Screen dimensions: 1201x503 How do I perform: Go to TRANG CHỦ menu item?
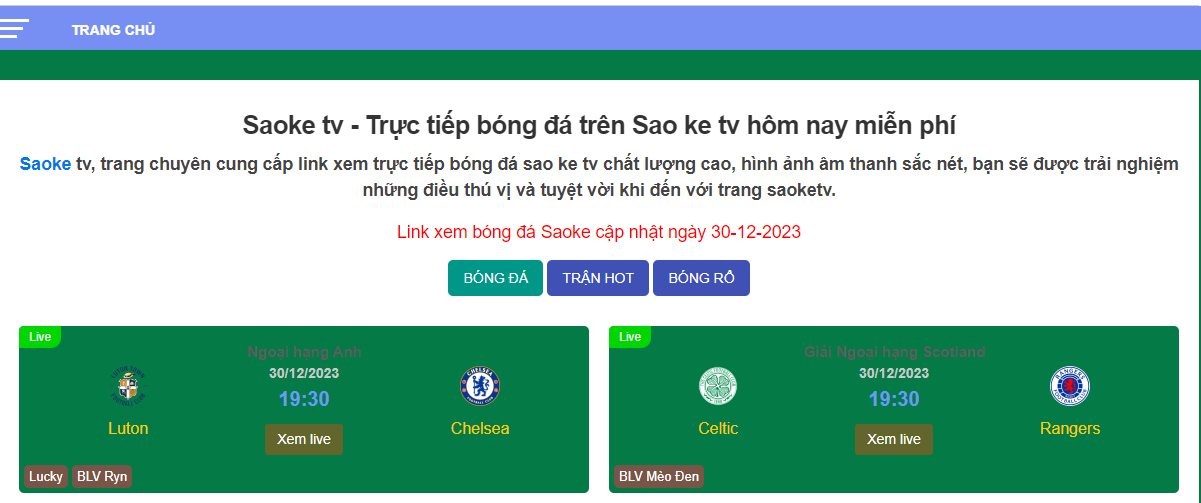click(113, 30)
